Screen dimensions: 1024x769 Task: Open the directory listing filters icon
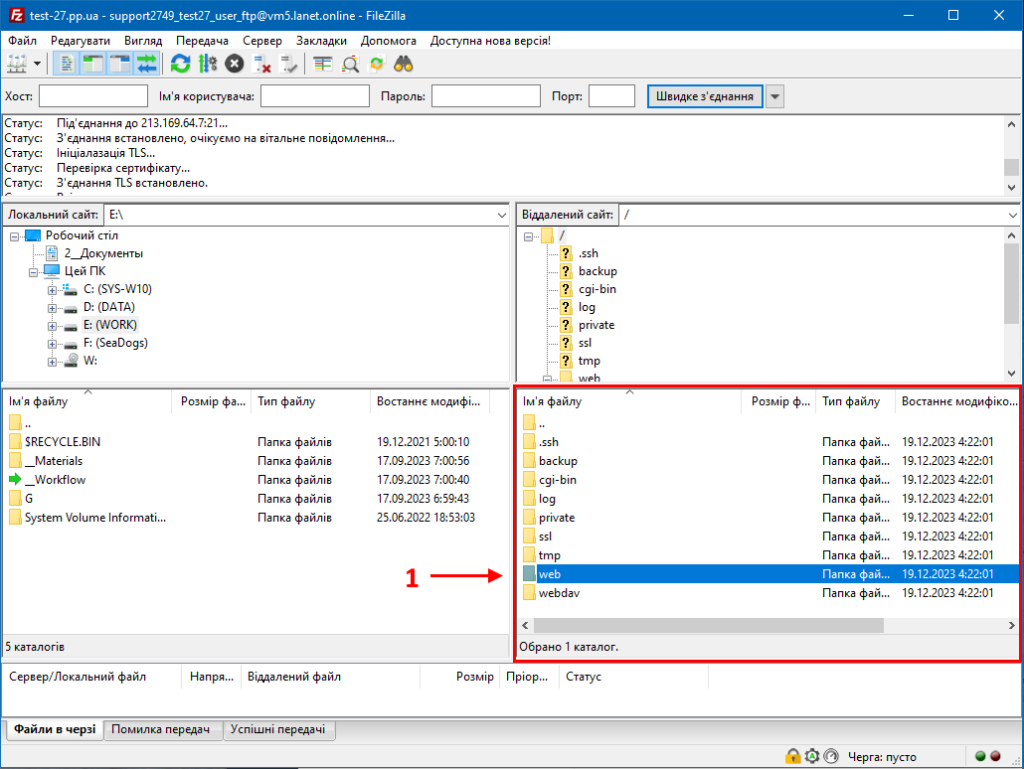(322, 64)
